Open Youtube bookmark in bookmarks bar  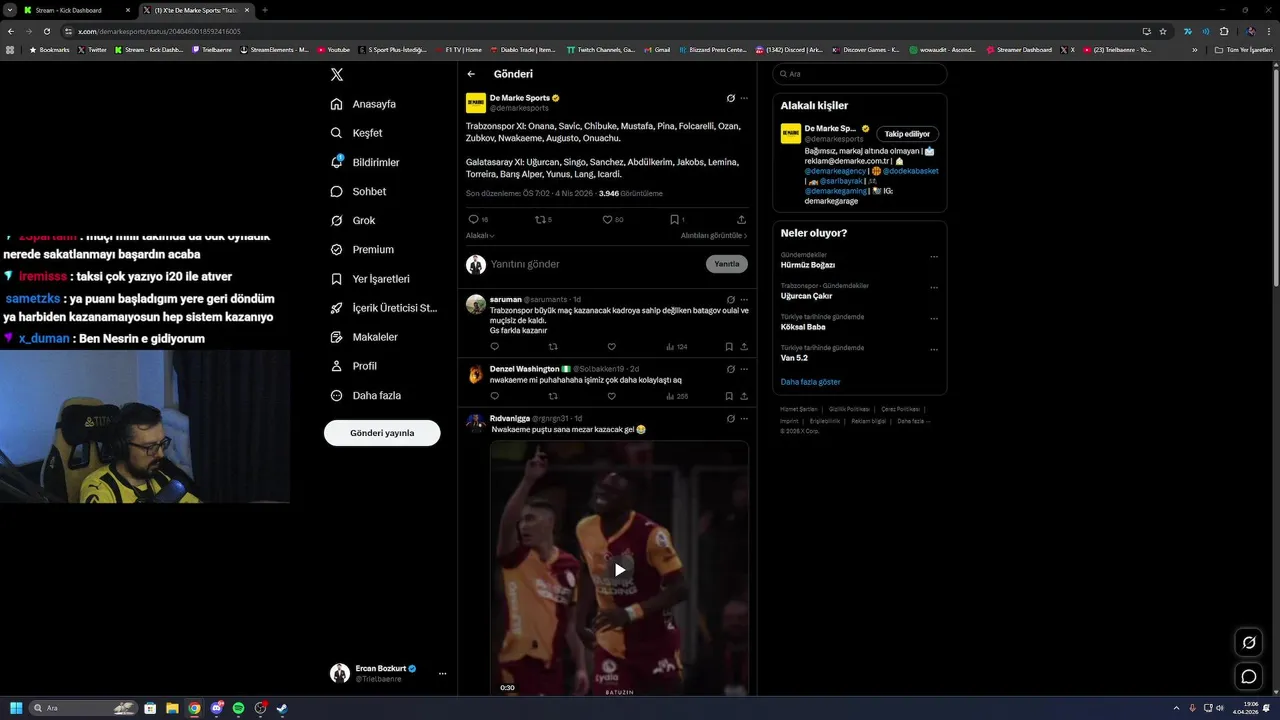(x=334, y=49)
